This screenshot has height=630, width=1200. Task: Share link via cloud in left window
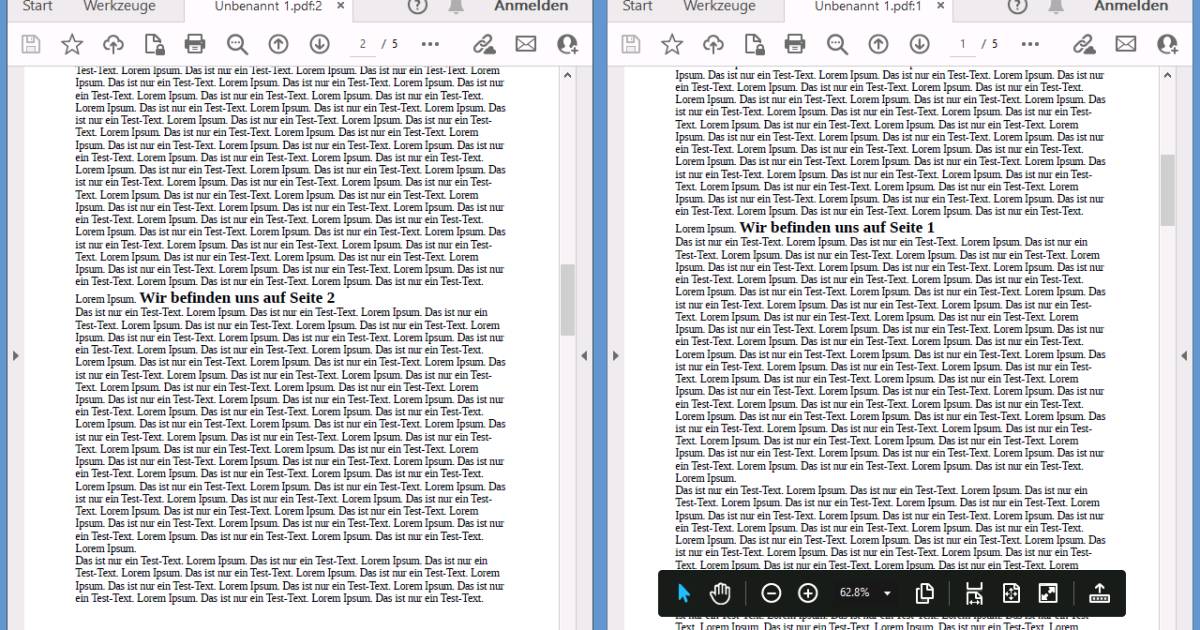point(484,44)
